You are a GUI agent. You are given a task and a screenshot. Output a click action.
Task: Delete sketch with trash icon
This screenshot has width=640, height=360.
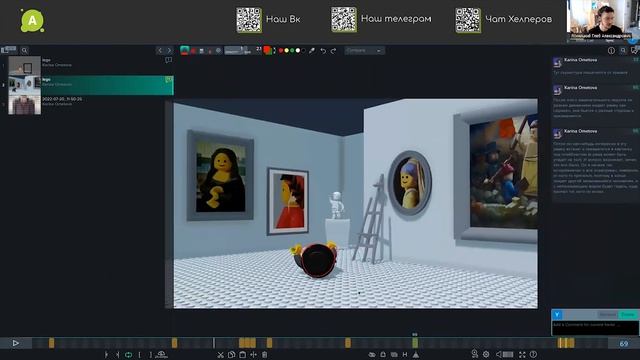(264, 355)
